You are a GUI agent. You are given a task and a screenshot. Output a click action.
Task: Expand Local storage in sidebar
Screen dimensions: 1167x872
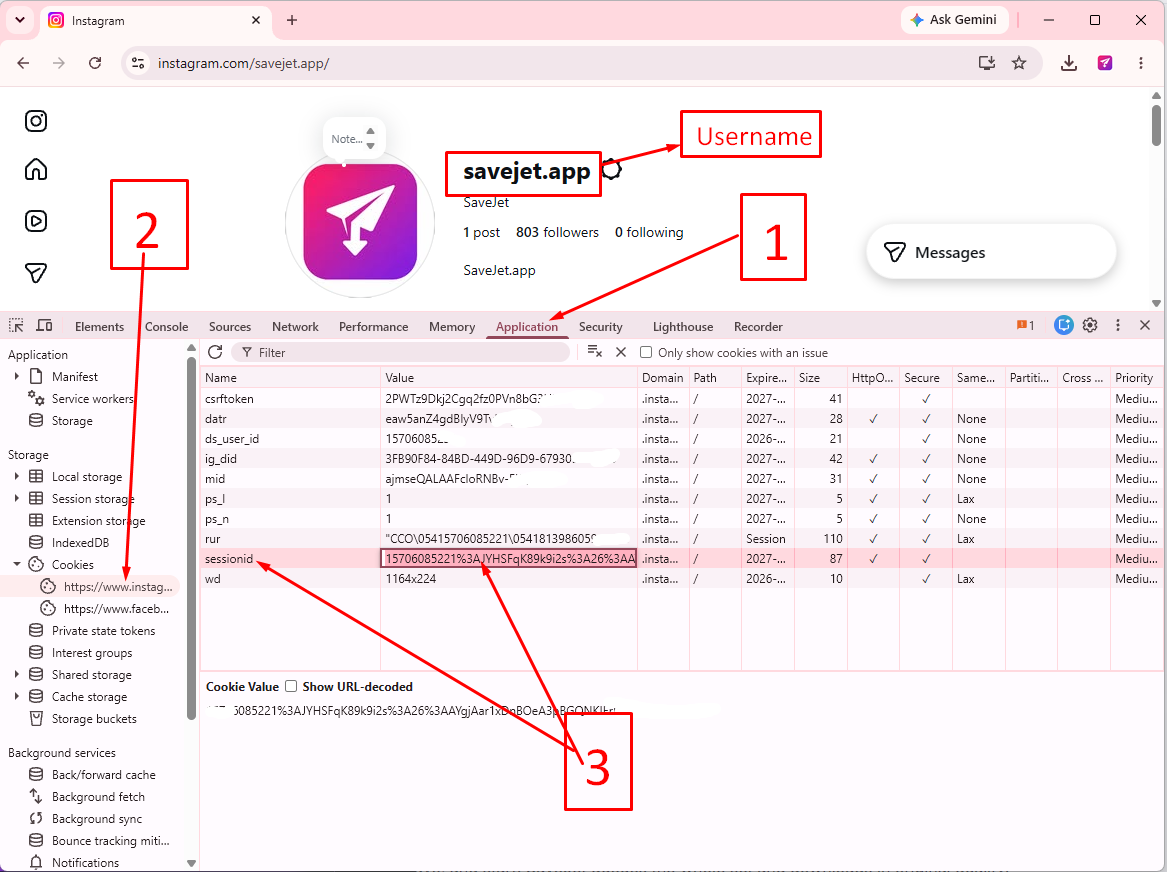[16, 476]
